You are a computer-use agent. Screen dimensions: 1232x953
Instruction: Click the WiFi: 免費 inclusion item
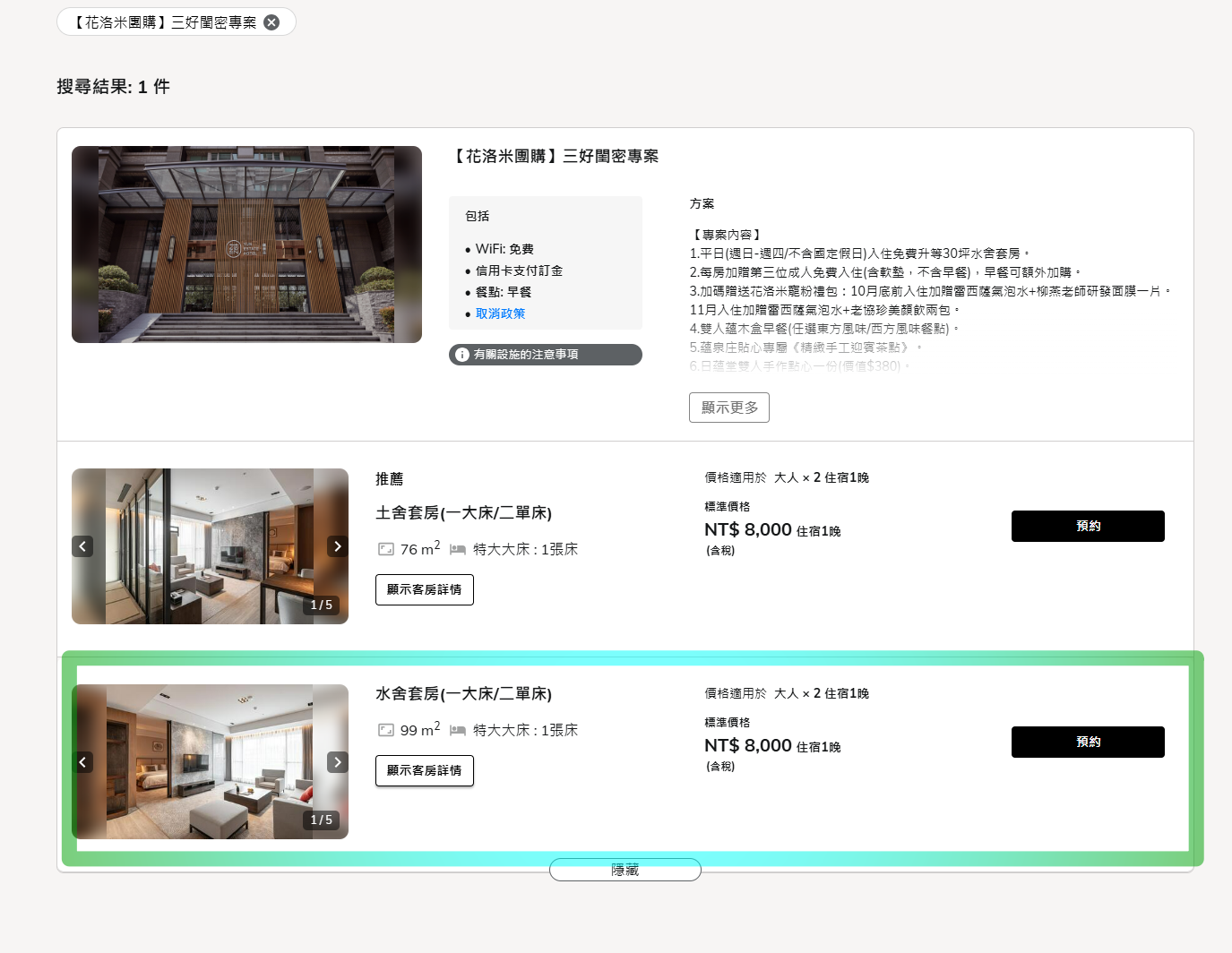coord(504,249)
